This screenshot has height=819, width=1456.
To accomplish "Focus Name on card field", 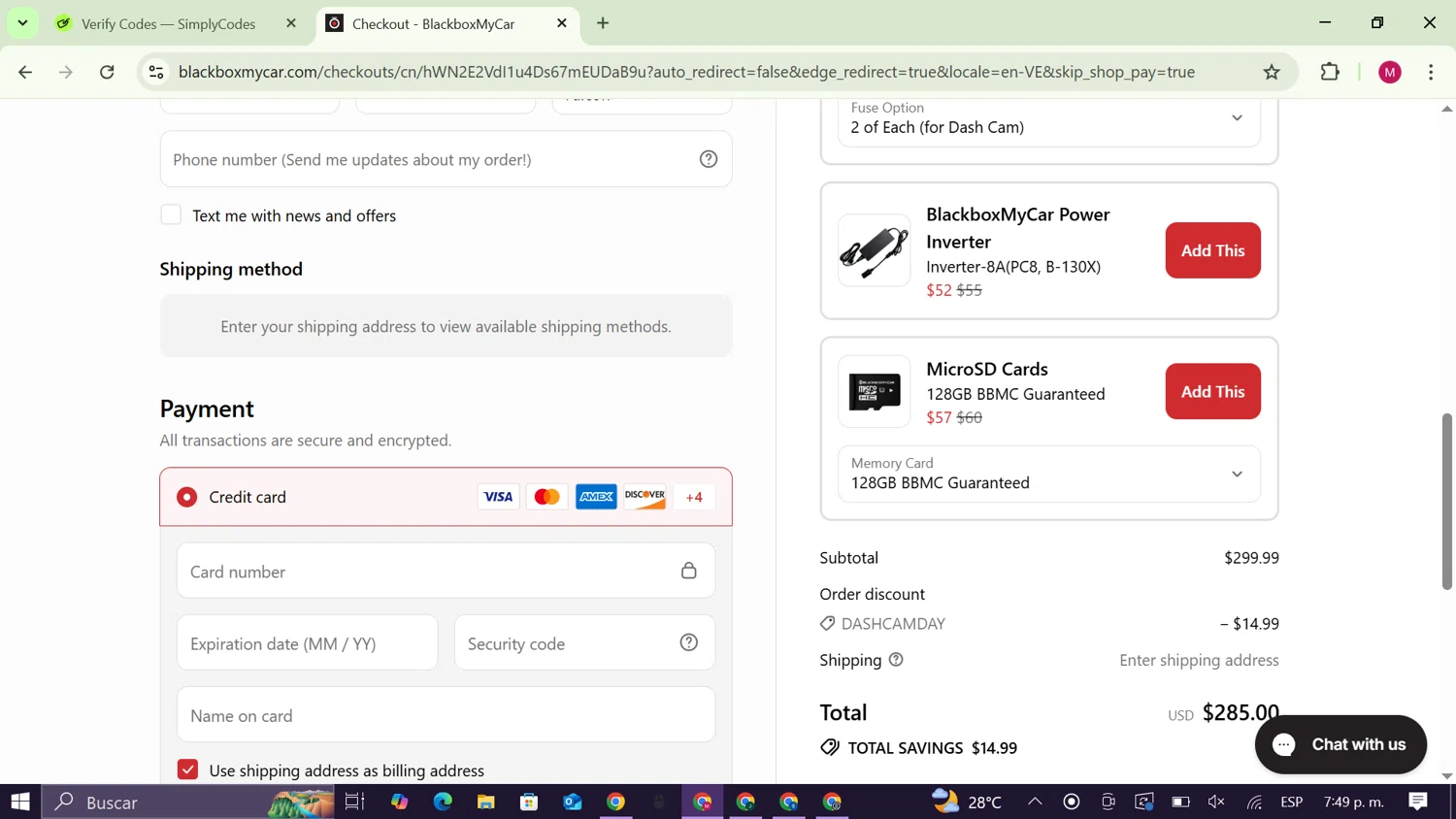I will click(x=446, y=715).
